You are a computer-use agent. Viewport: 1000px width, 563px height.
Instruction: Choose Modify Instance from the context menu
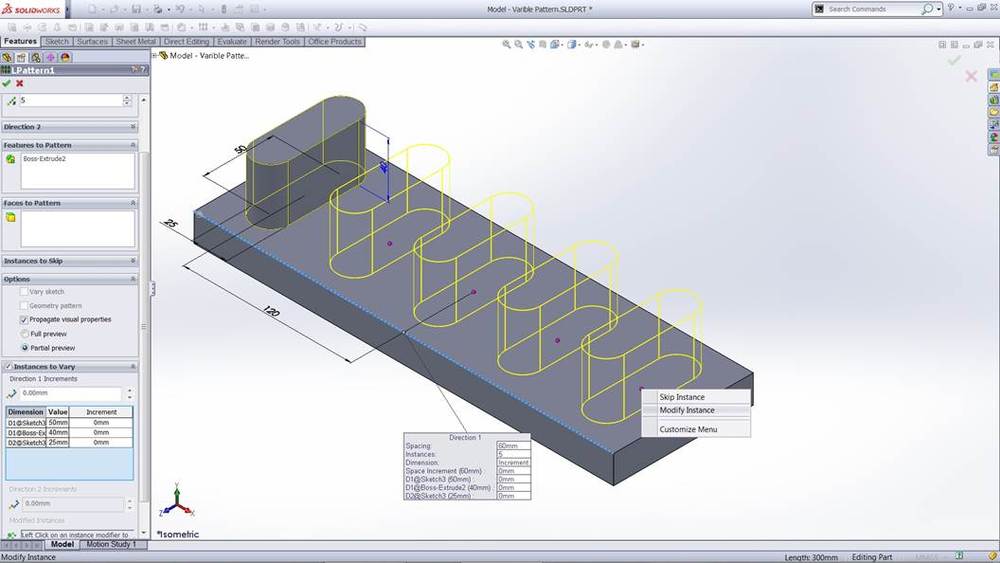(687, 410)
